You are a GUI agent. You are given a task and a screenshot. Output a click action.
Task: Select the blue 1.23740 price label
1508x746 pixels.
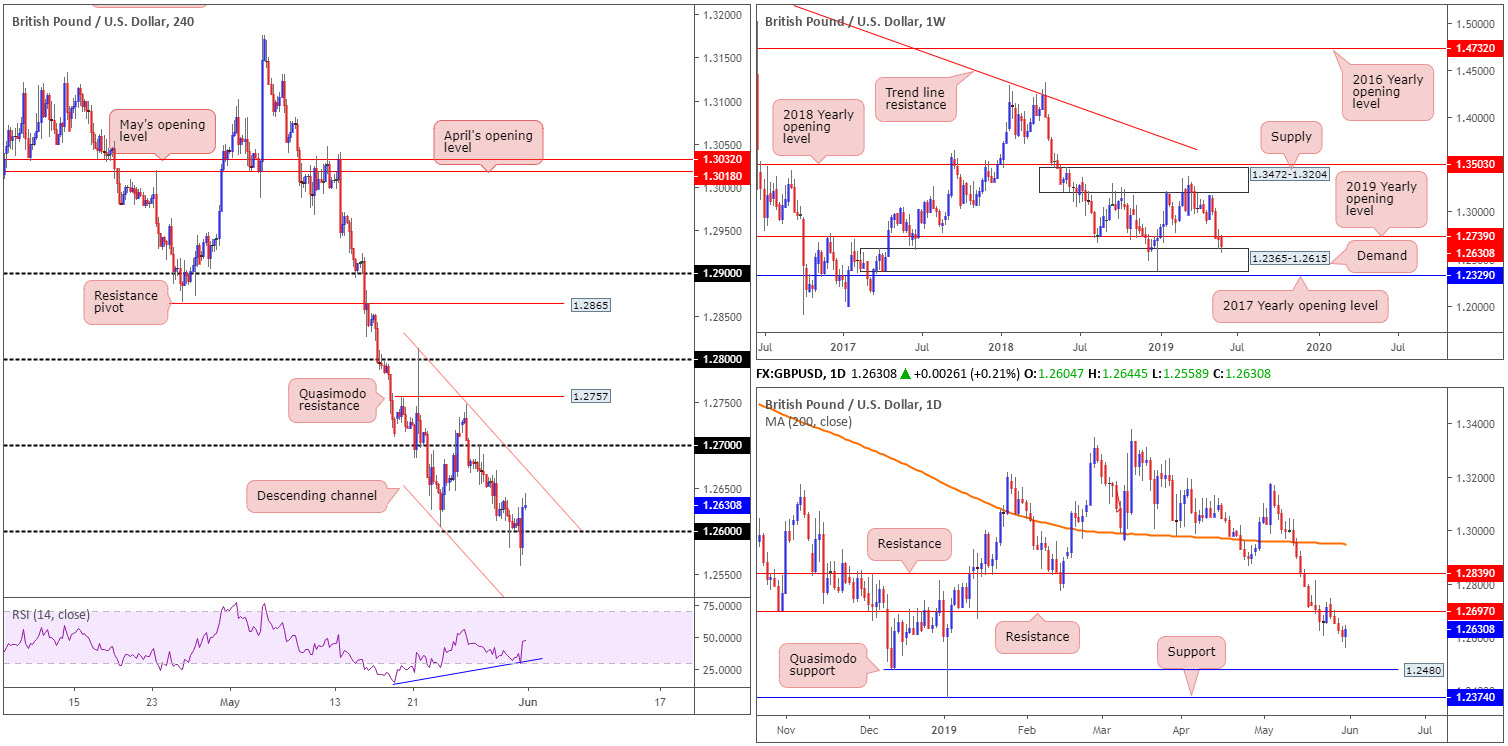(1477, 697)
